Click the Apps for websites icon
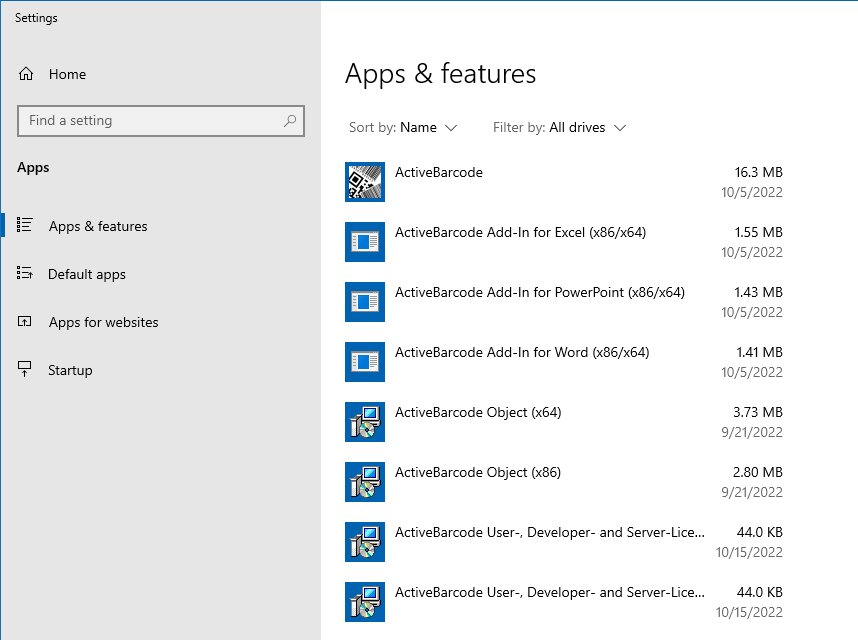 pos(25,321)
